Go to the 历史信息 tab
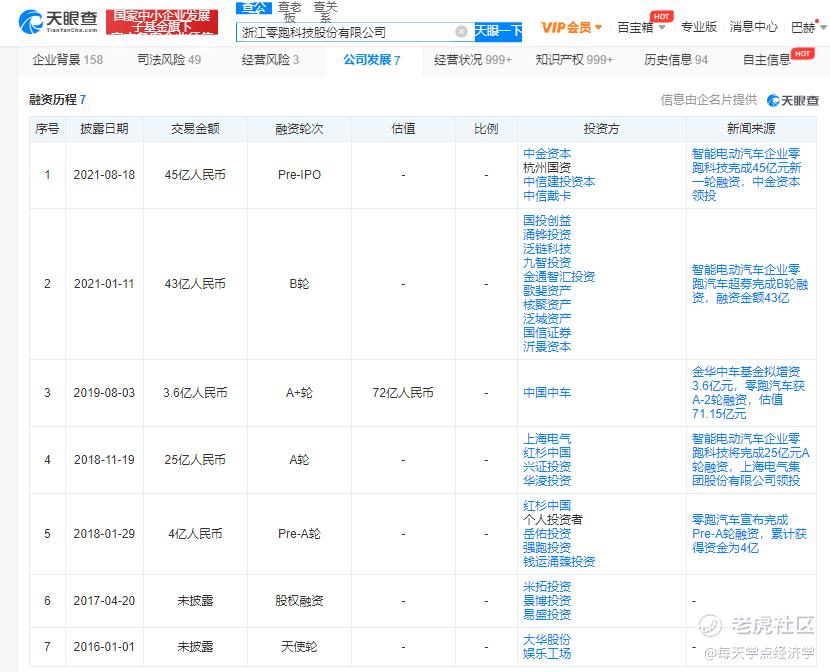The image size is (830, 672). [x=675, y=60]
